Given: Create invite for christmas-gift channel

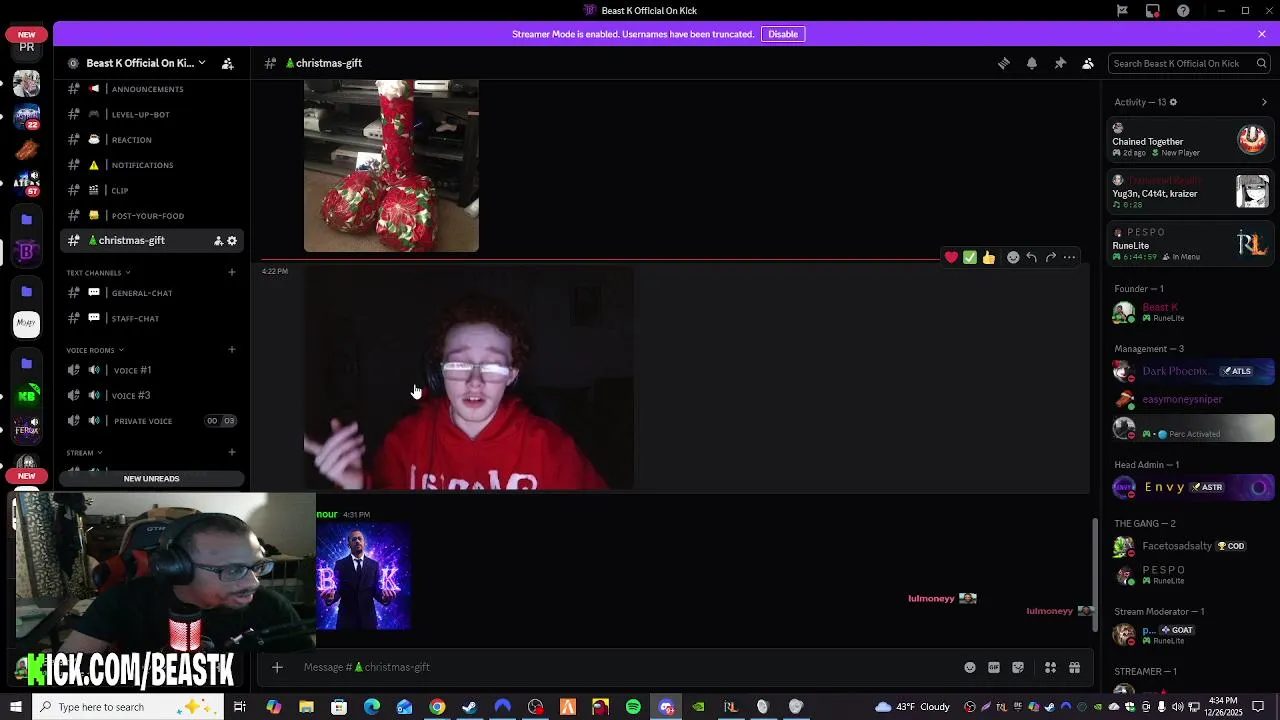Looking at the screenshot, I should (218, 241).
